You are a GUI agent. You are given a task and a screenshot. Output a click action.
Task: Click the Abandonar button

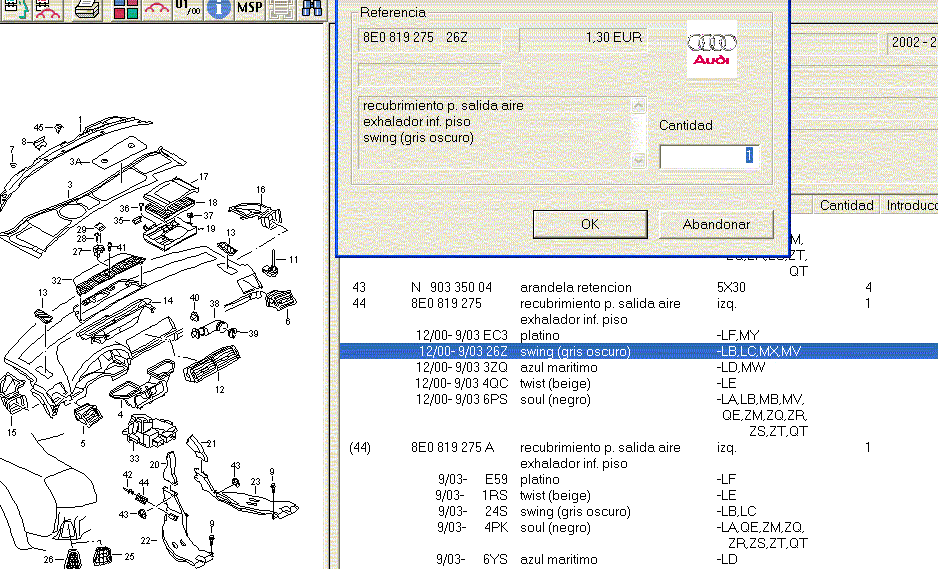(716, 224)
